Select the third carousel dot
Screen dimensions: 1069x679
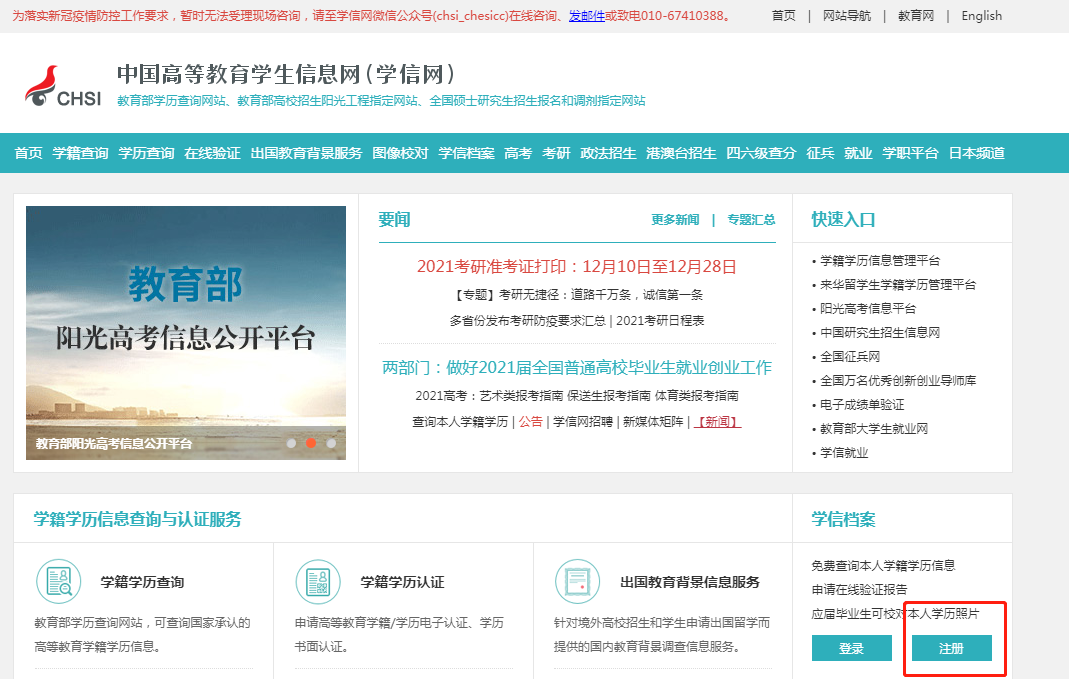click(x=331, y=443)
